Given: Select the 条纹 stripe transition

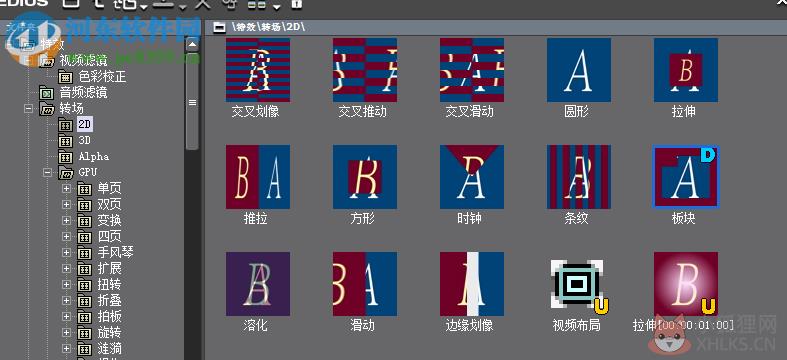Looking at the screenshot, I should (579, 177).
